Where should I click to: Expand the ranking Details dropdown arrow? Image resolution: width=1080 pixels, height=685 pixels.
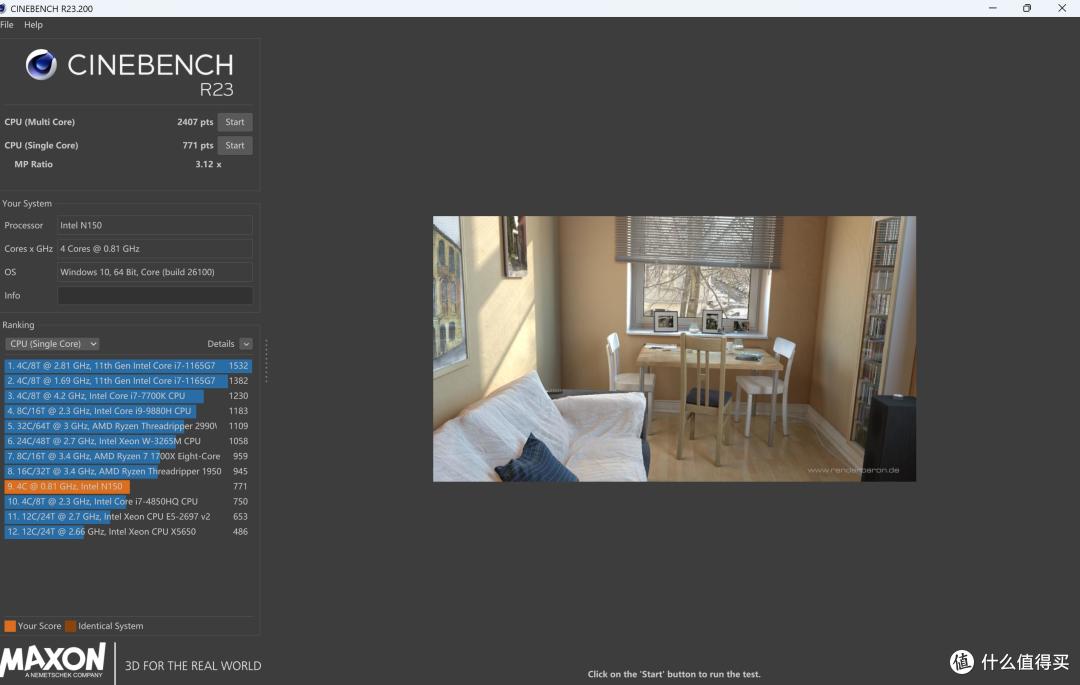tap(246, 344)
